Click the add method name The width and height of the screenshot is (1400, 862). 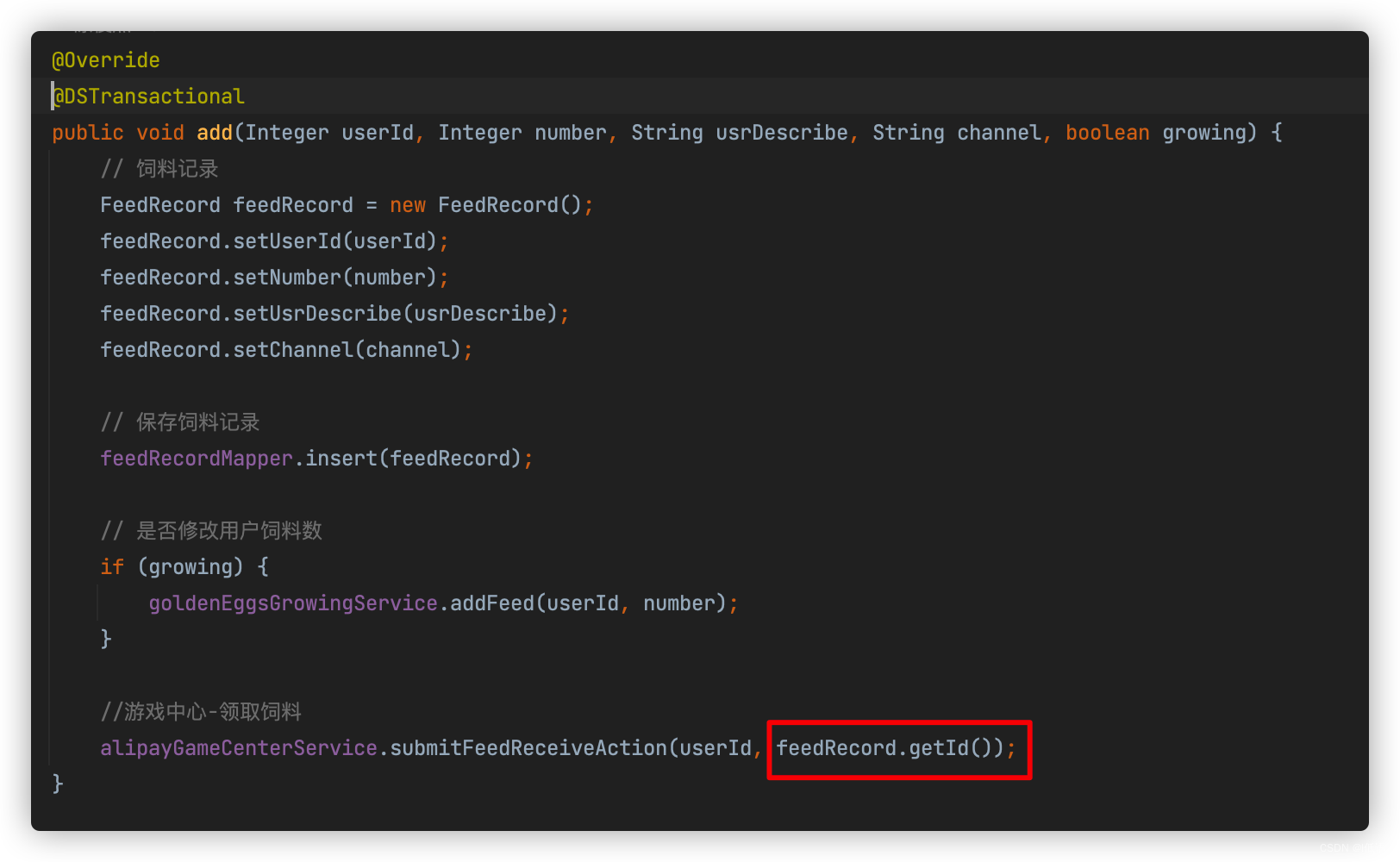pyautogui.click(x=215, y=133)
